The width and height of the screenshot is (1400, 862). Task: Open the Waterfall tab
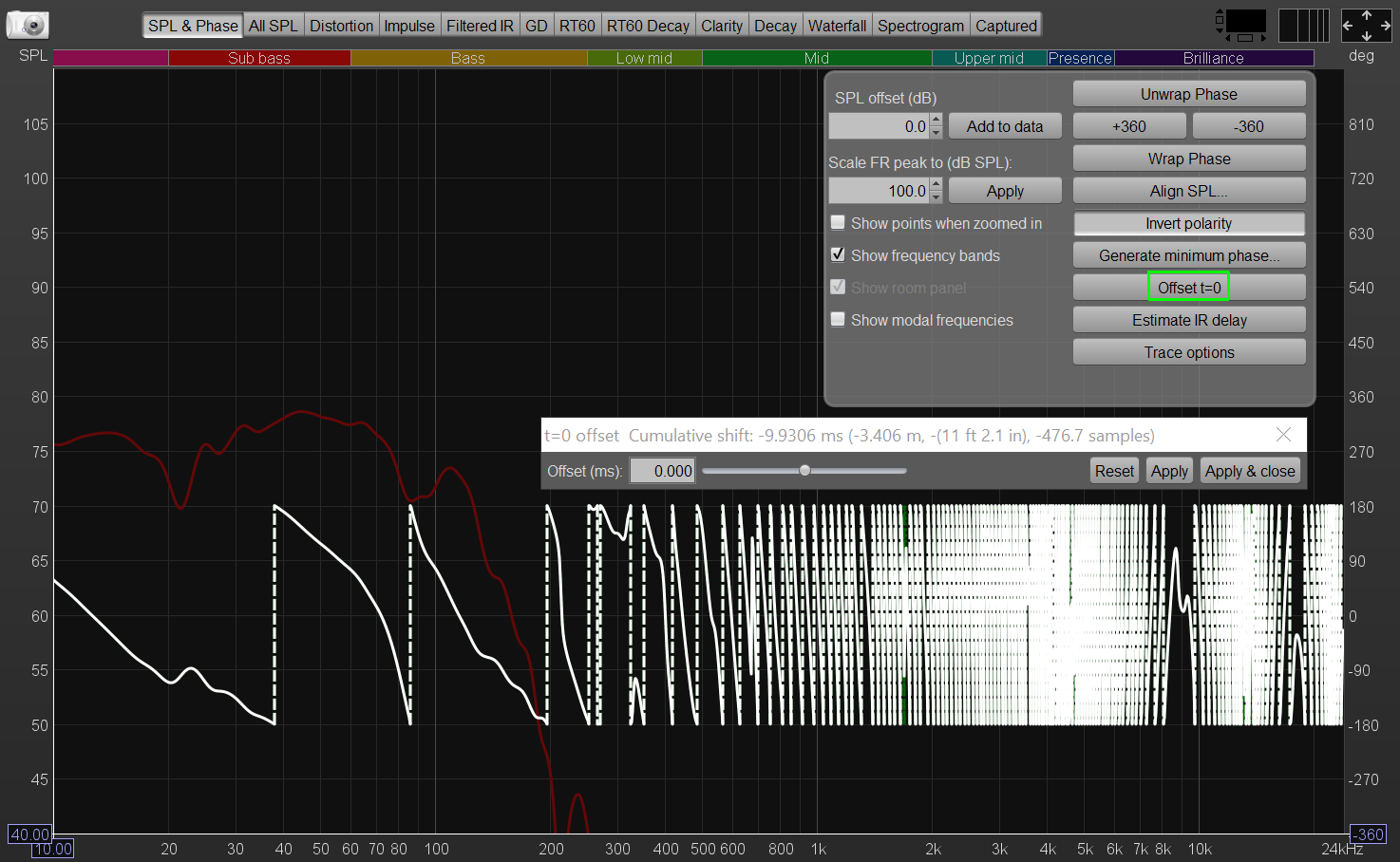pos(837,26)
